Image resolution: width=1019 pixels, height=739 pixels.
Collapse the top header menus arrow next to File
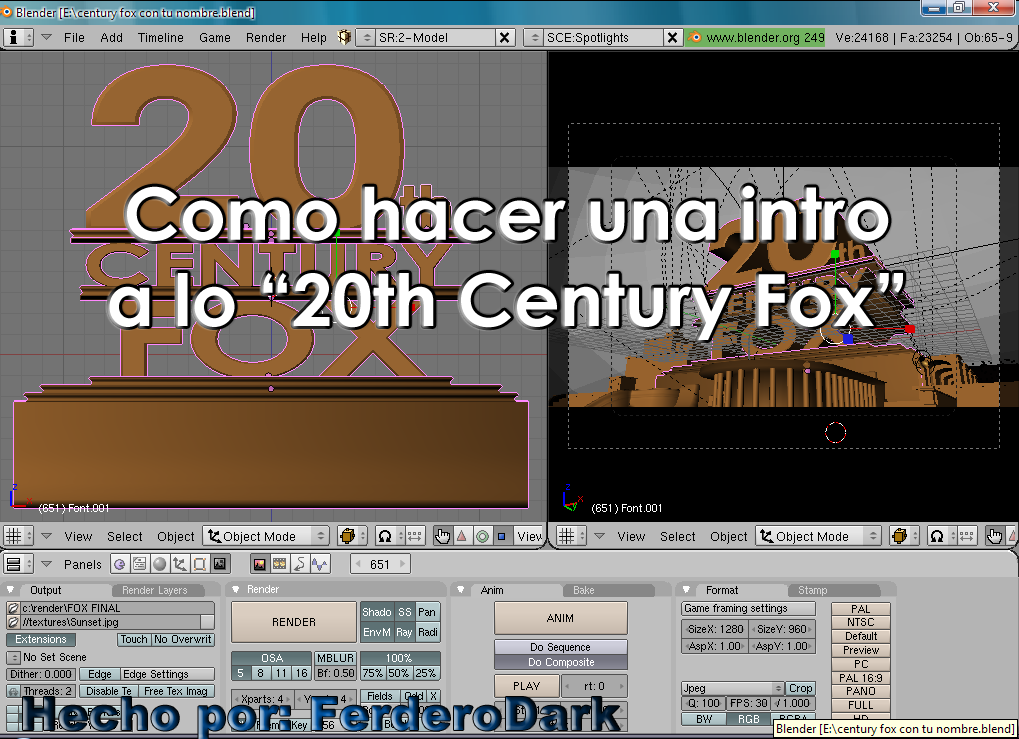pos(47,38)
